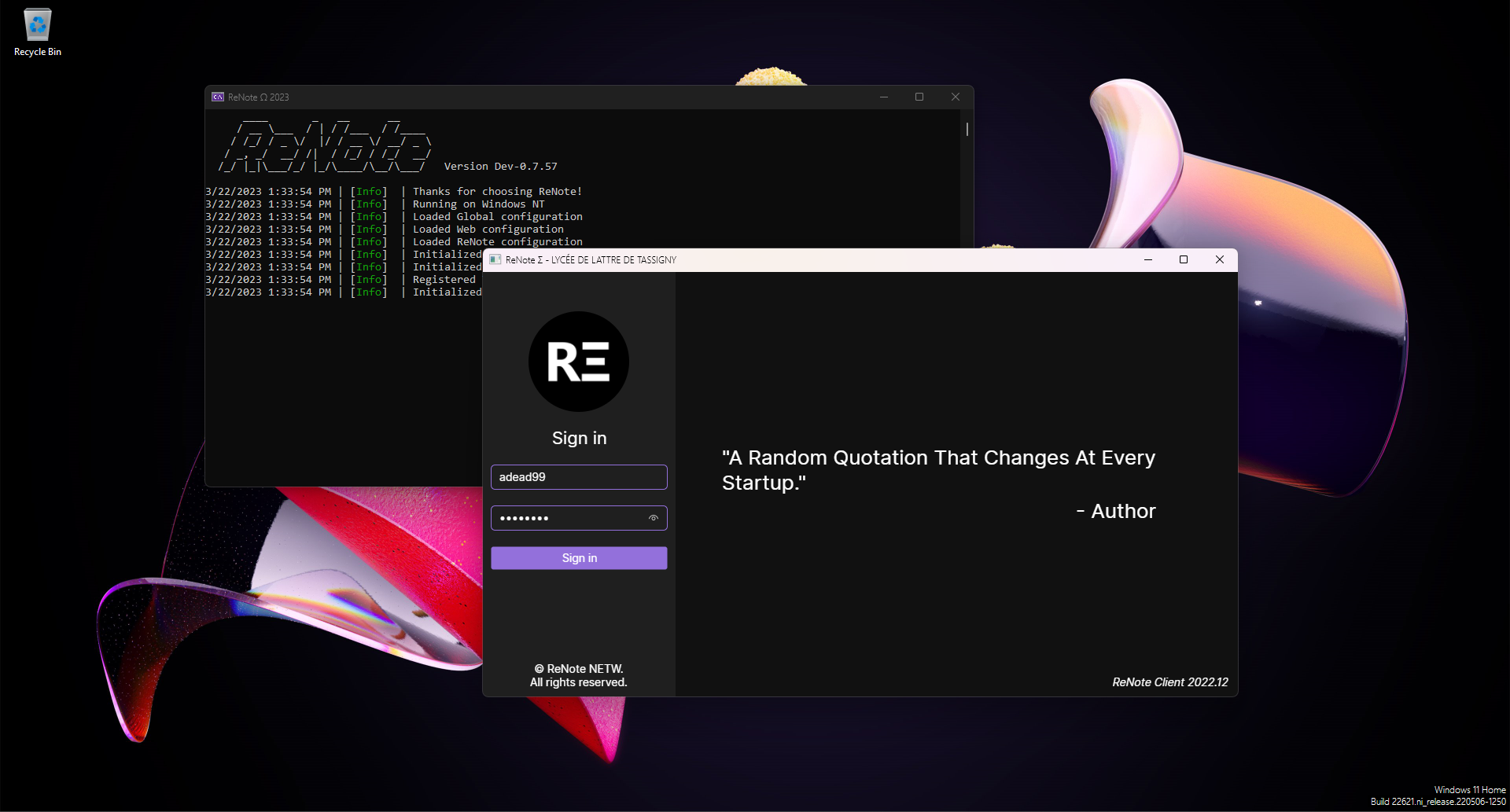Click the Sign in heading
This screenshot has height=812, width=1510.
click(579, 439)
